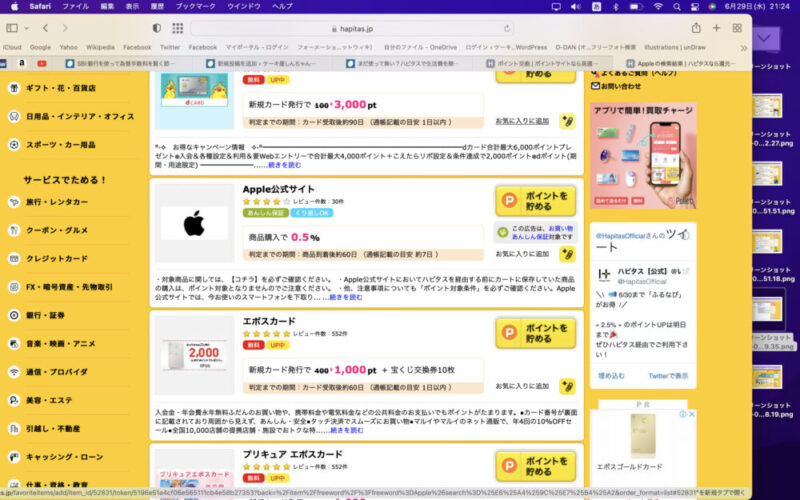Click the クレジットカード category icon
This screenshot has width=800, height=500.
(x=14, y=259)
